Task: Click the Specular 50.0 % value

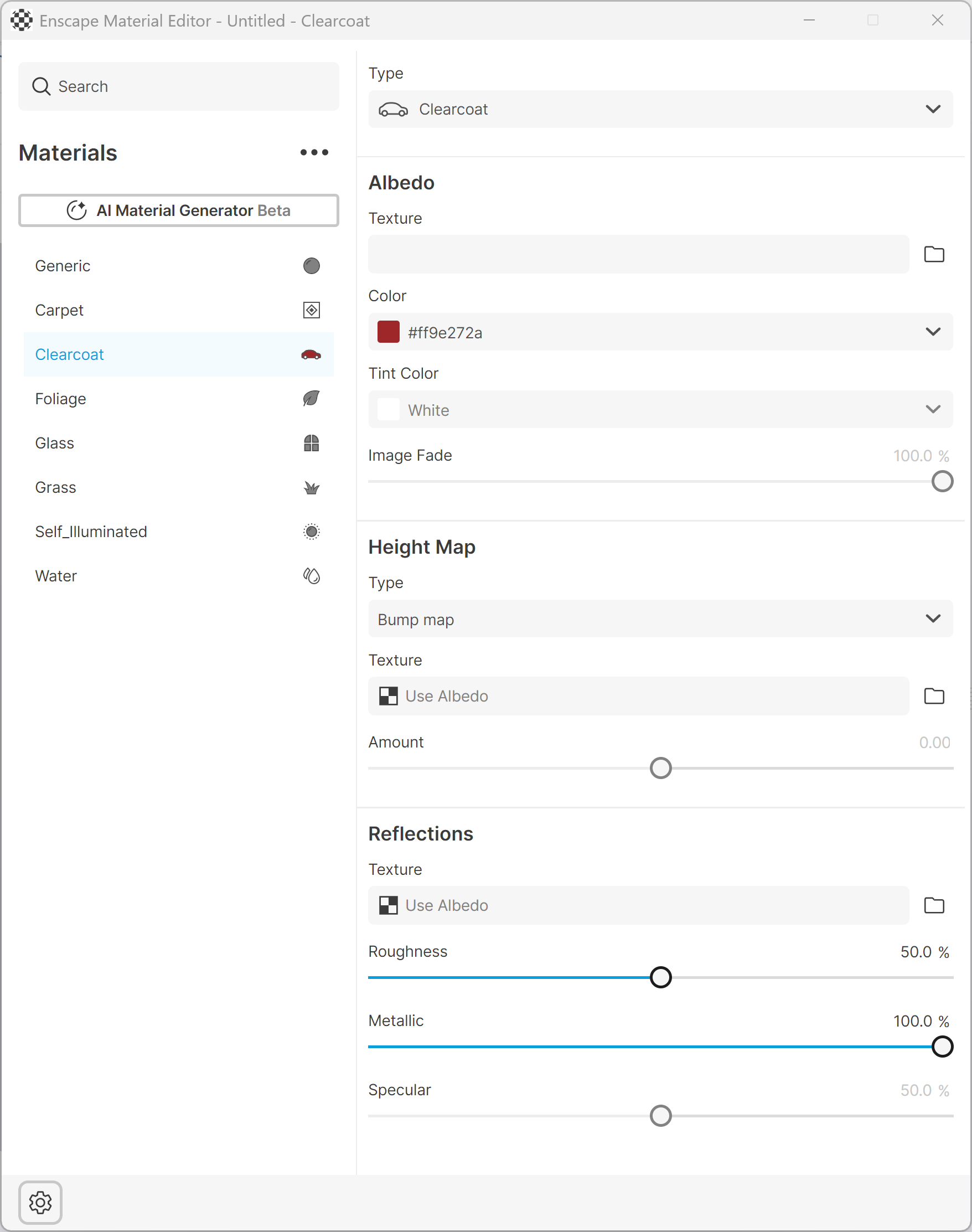Action: pyautogui.click(x=924, y=1090)
